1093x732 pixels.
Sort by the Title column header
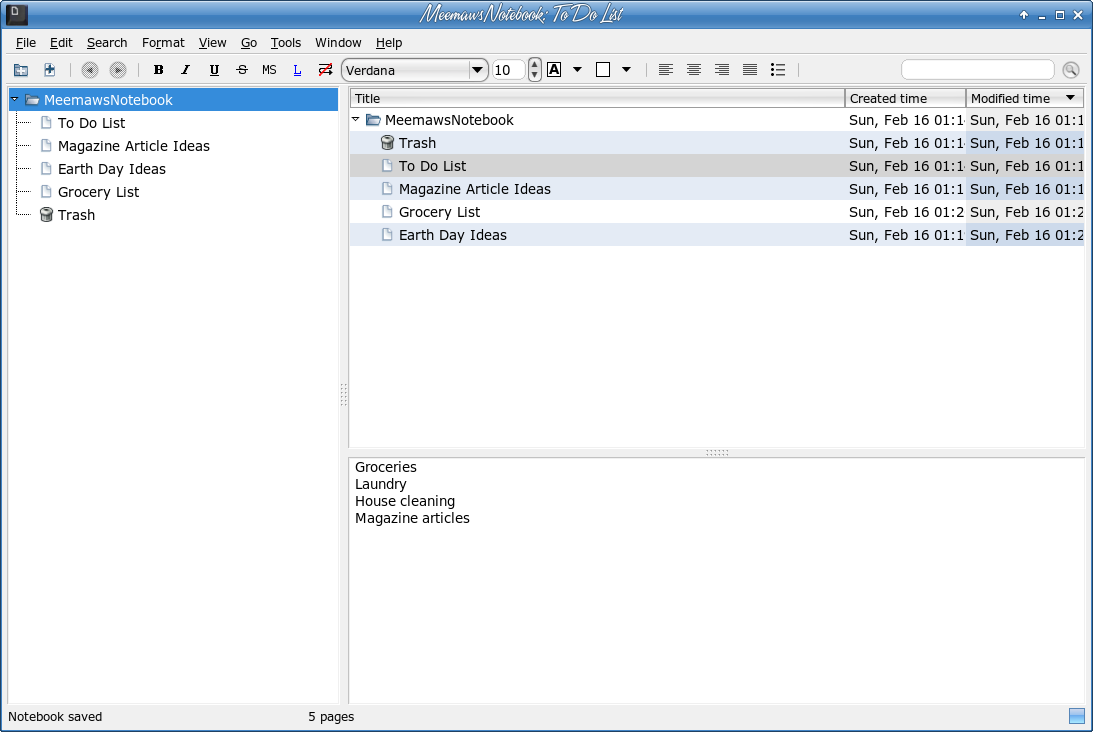click(597, 98)
